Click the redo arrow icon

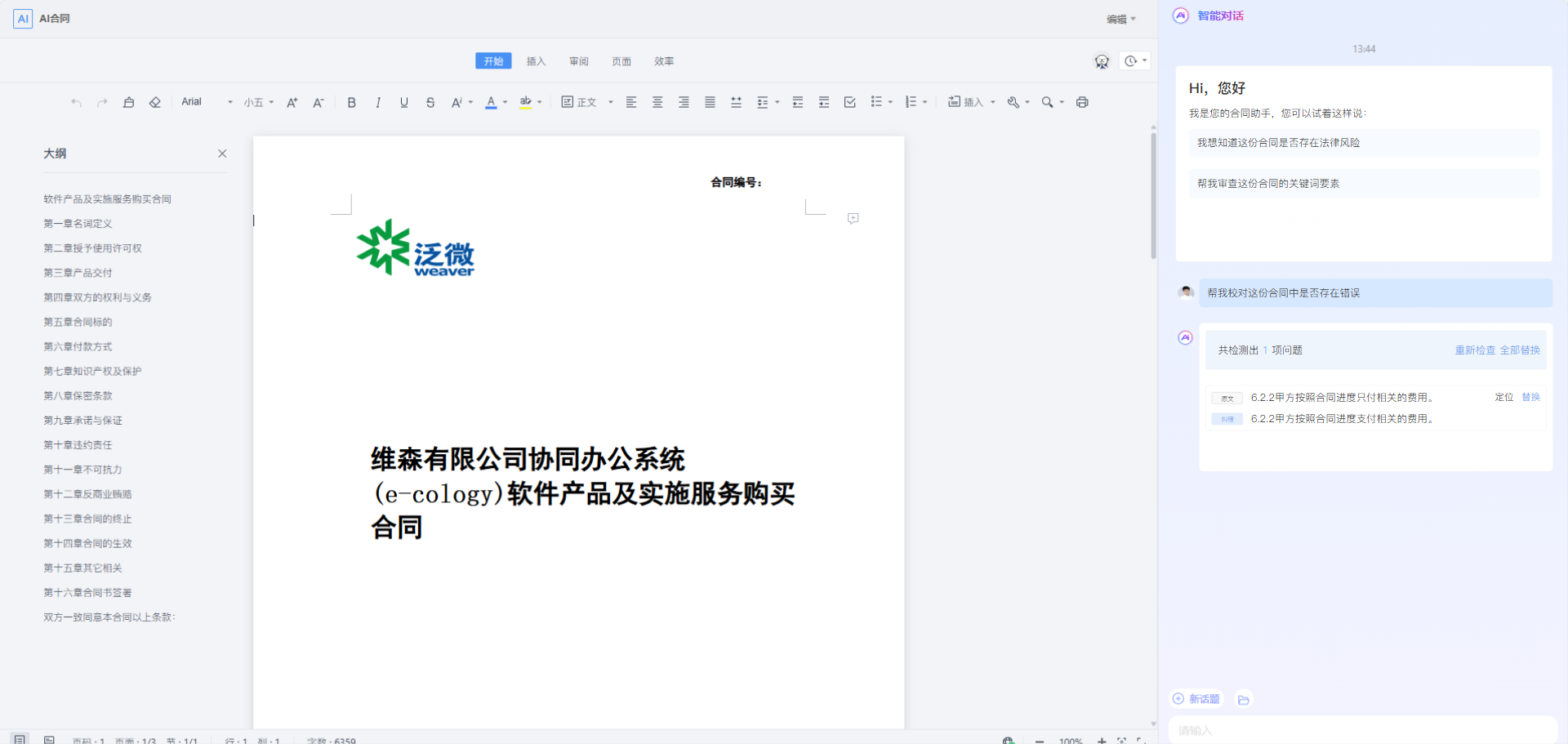[102, 102]
